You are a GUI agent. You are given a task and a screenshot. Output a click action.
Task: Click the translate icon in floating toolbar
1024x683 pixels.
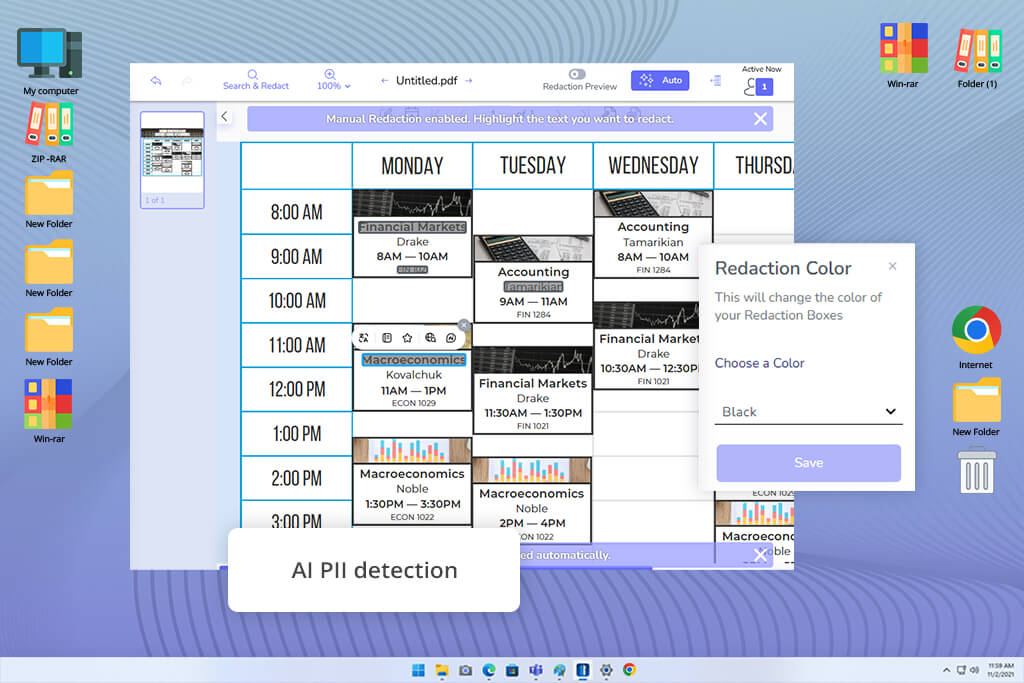pos(364,338)
